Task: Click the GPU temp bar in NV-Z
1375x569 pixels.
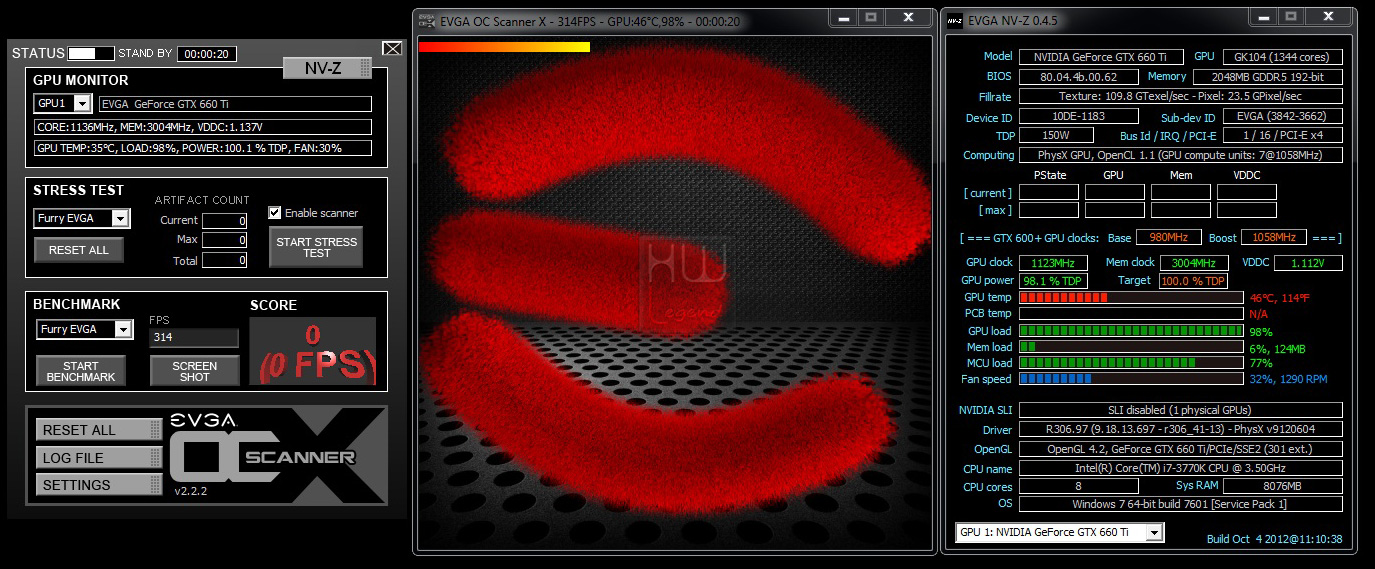Action: [x=1130, y=297]
